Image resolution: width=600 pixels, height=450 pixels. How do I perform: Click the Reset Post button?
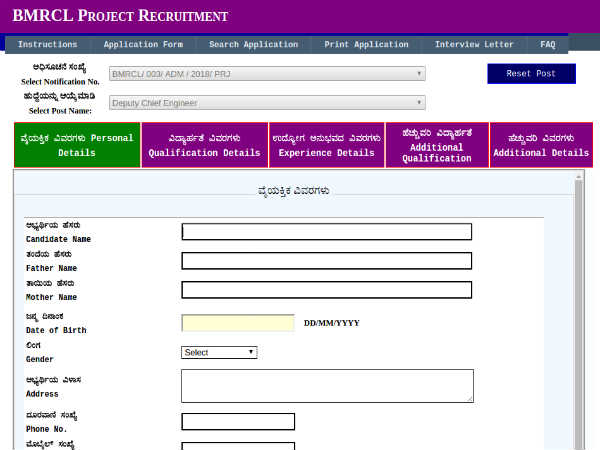coord(531,73)
